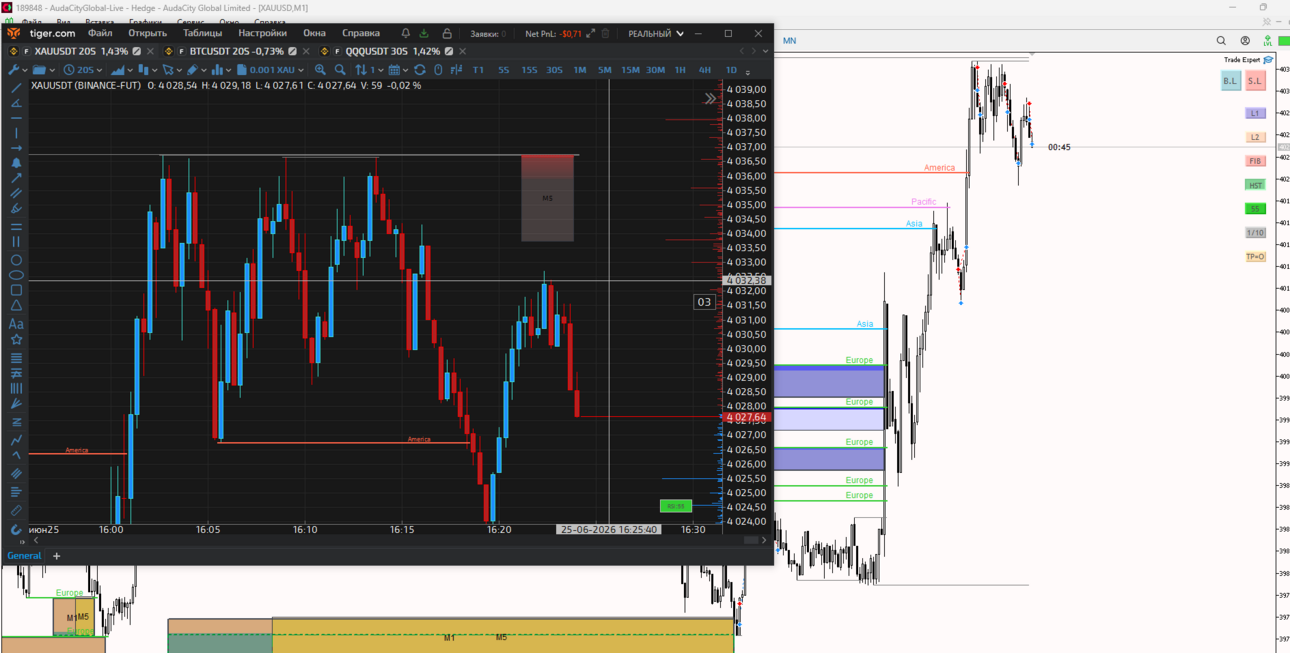This screenshot has width=1290, height=653.
Task: Toggle the L1 level button
Action: click(1255, 113)
